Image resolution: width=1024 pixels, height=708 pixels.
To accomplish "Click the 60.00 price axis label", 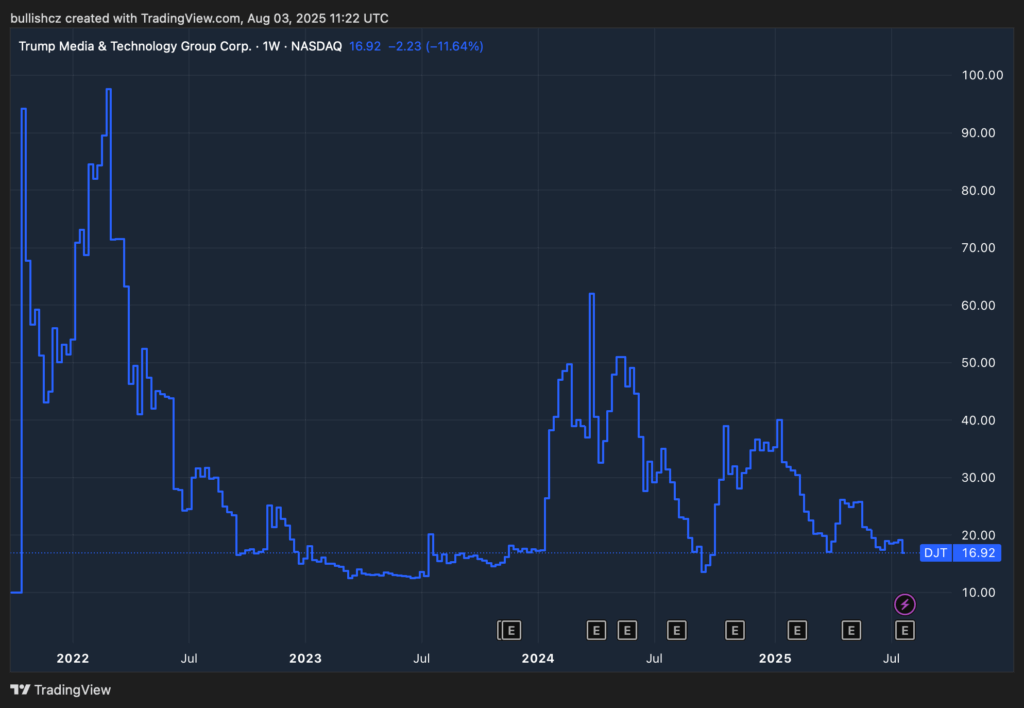I will (x=978, y=305).
